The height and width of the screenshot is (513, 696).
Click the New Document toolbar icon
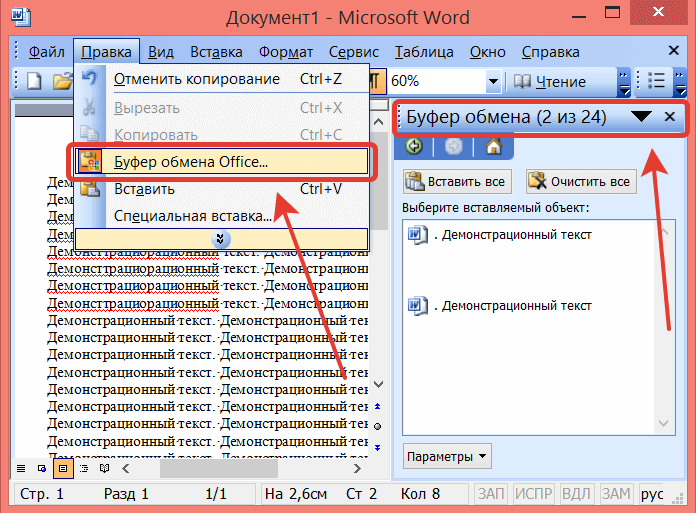tap(35, 81)
